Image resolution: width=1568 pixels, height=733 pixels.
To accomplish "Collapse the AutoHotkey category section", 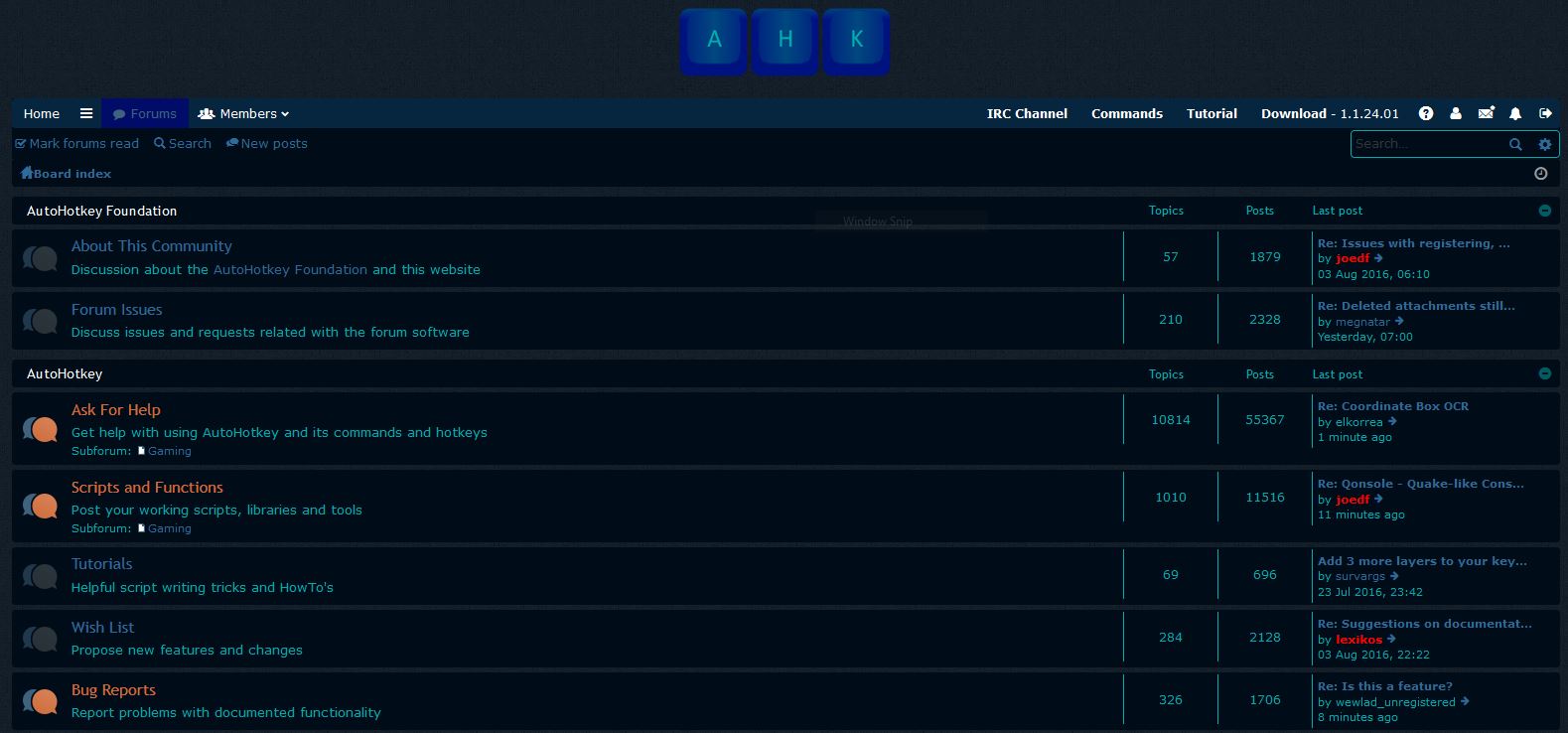I will [x=1544, y=373].
